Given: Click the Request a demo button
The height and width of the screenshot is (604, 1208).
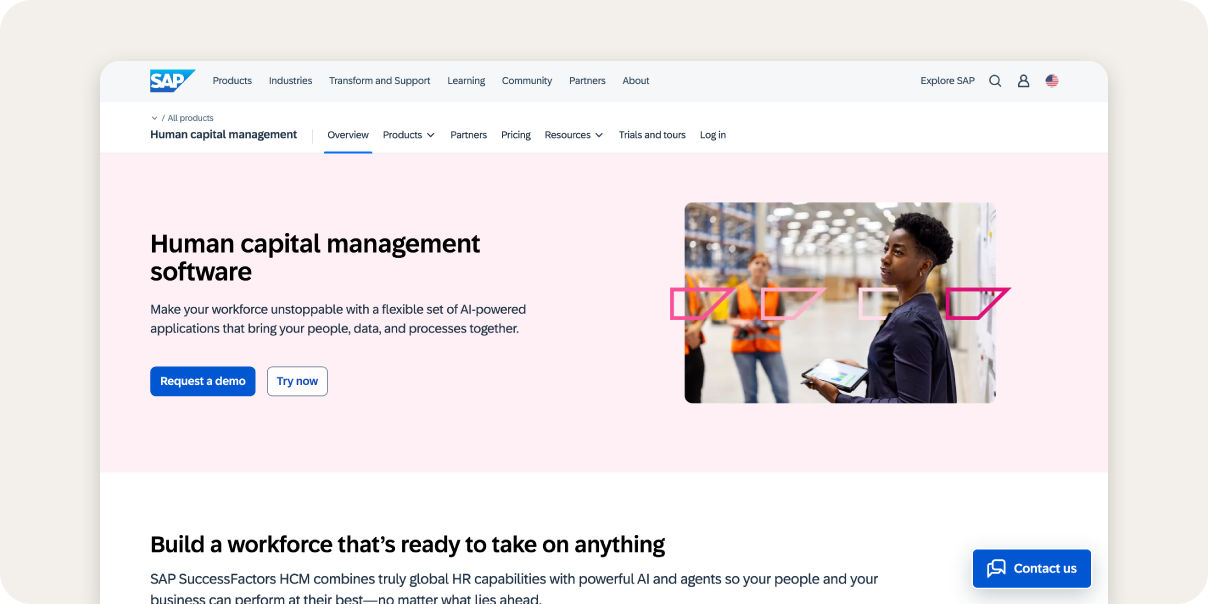Looking at the screenshot, I should 202,381.
